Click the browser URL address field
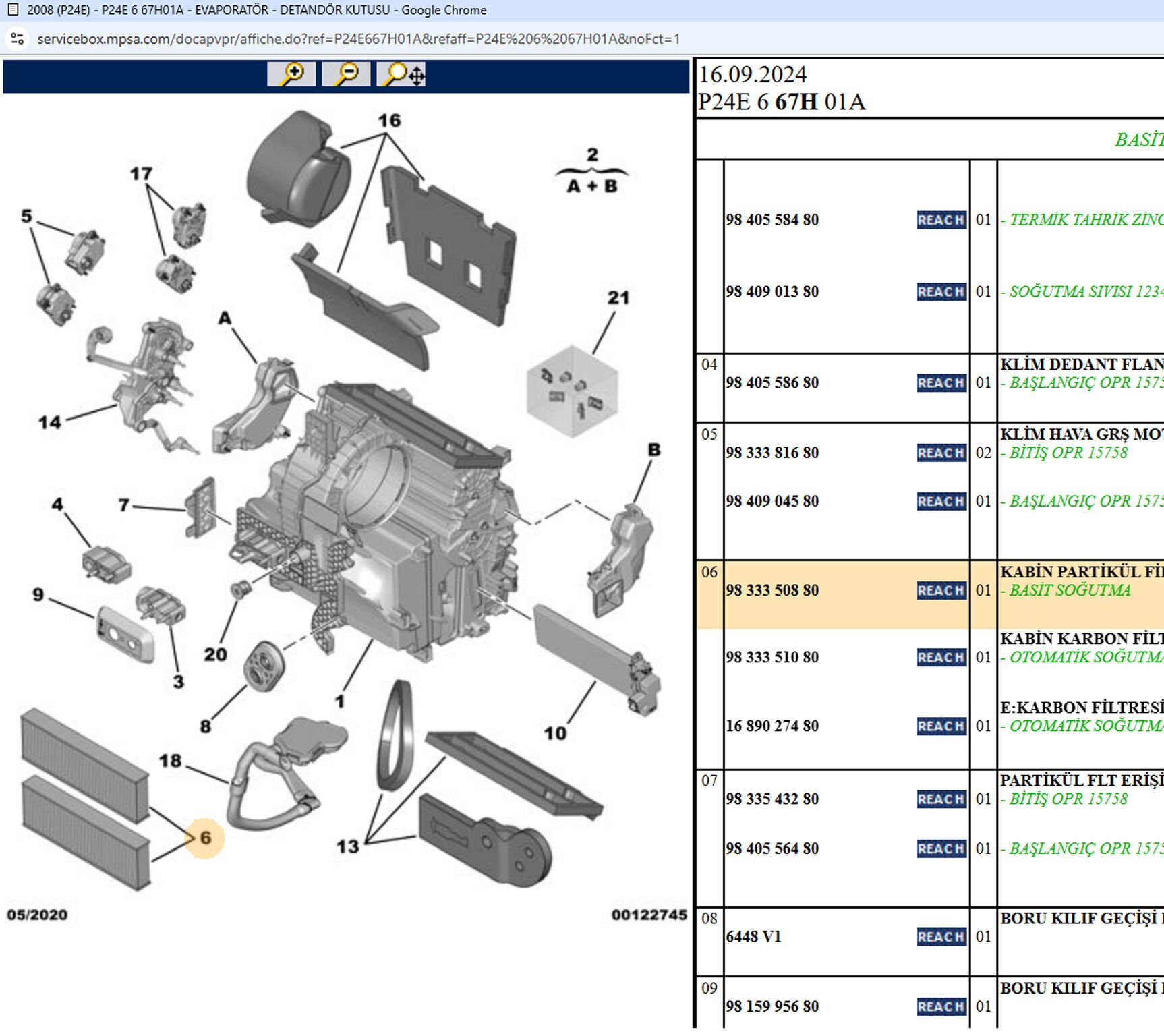 [357, 39]
